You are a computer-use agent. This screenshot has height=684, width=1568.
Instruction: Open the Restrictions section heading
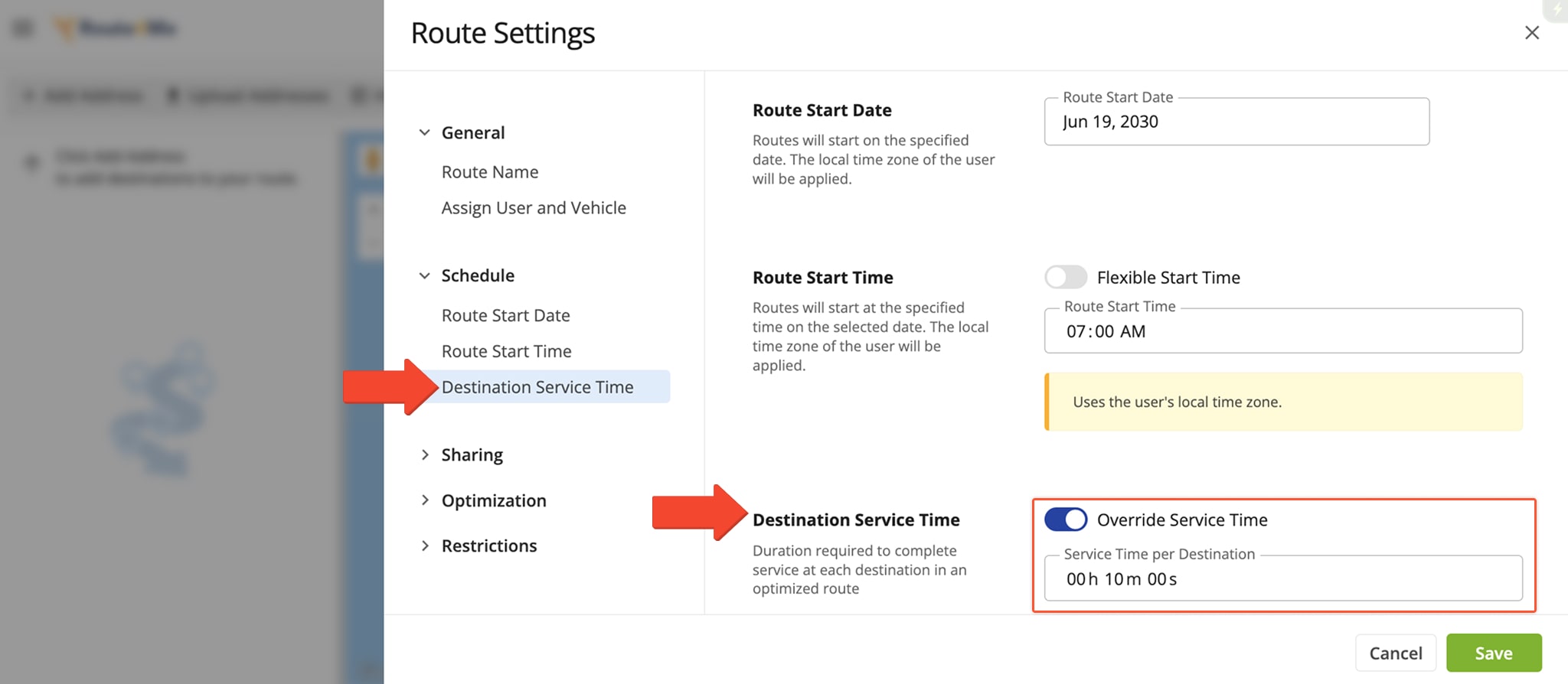coord(489,546)
